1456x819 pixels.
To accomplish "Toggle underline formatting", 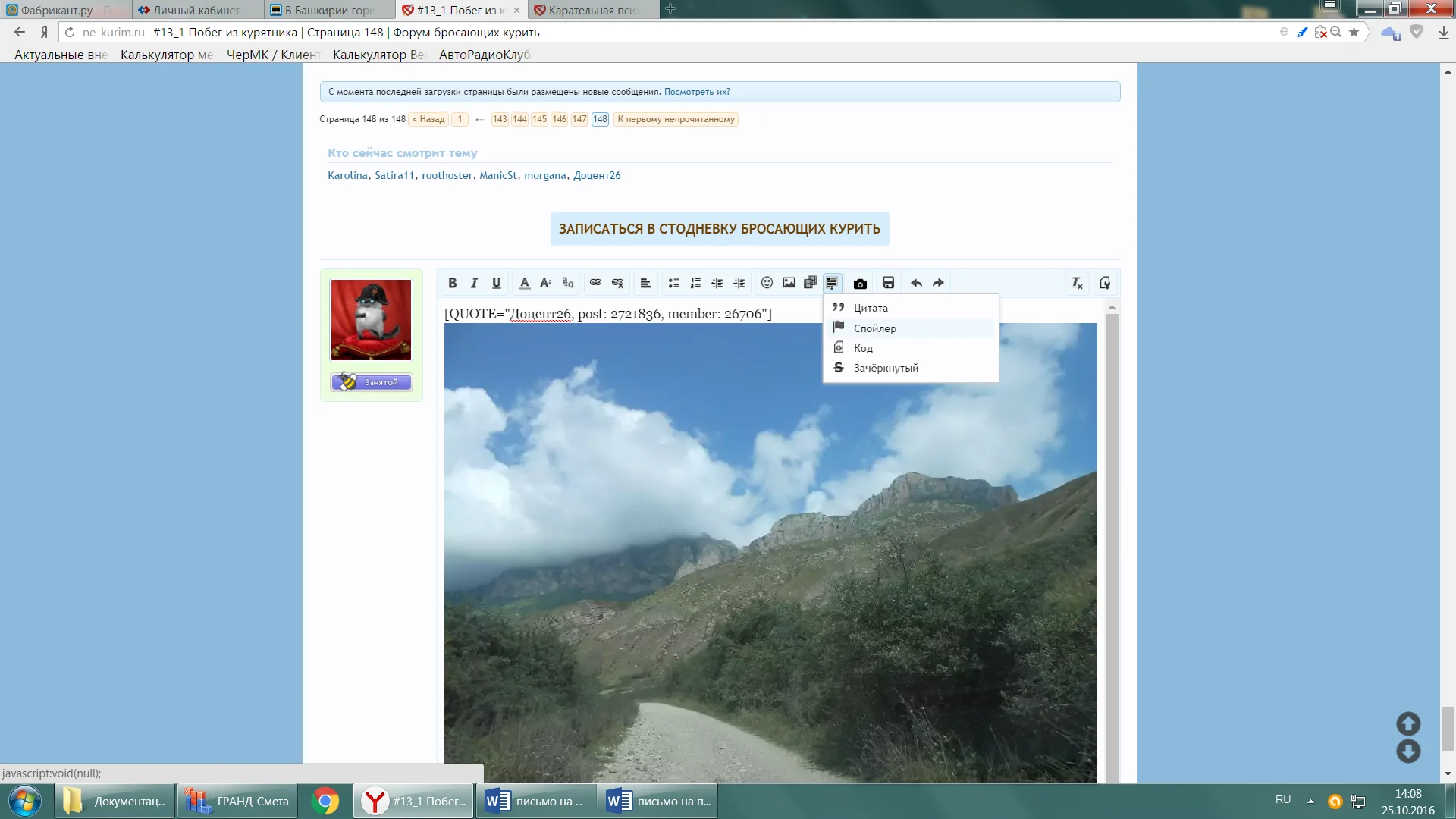I will (x=497, y=283).
